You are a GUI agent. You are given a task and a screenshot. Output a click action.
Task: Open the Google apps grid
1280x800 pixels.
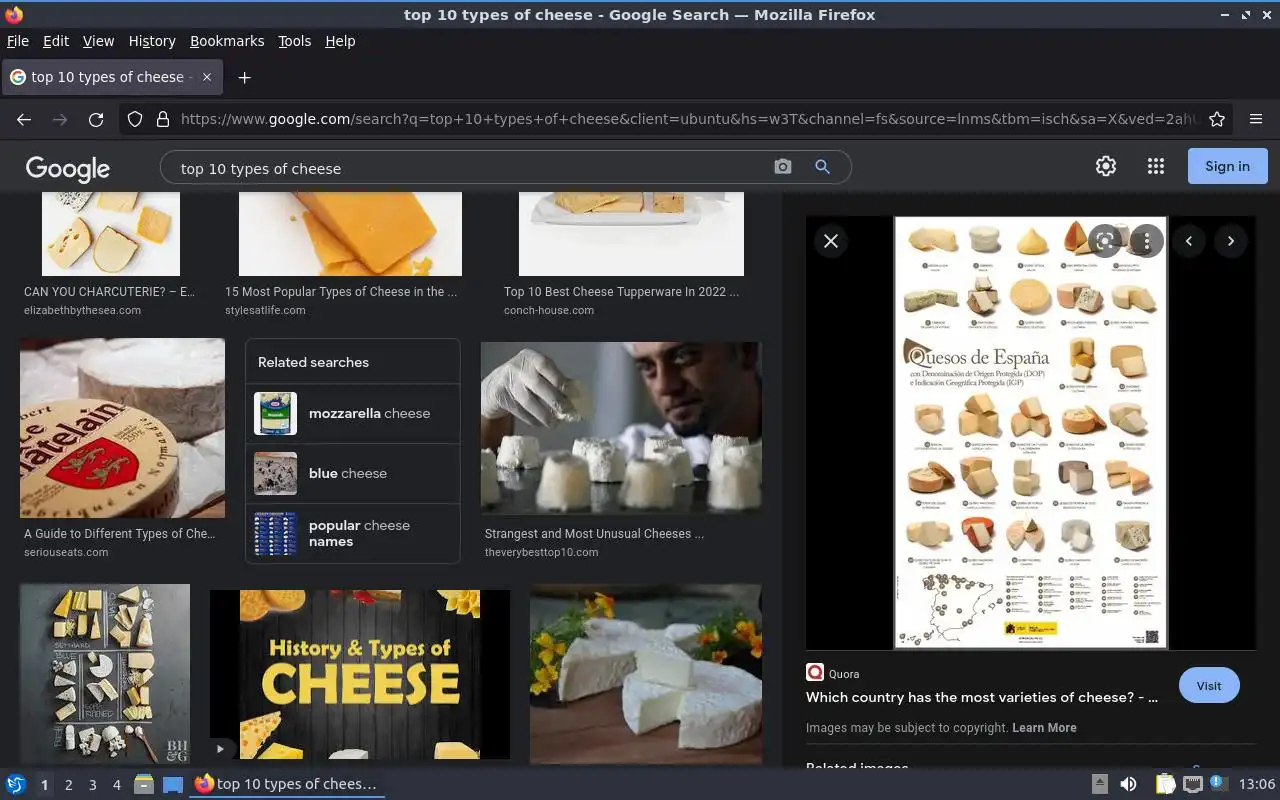[x=1156, y=167]
